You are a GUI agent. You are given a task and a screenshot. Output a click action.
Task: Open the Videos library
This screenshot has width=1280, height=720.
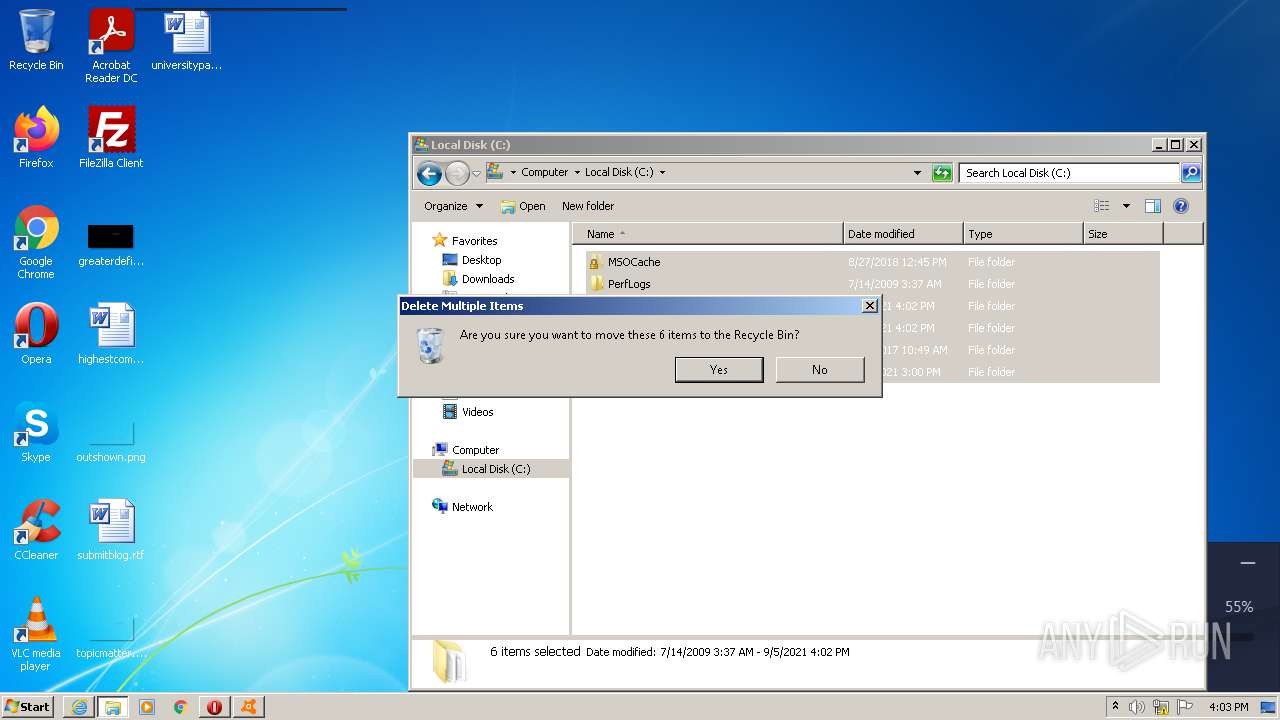tap(477, 412)
